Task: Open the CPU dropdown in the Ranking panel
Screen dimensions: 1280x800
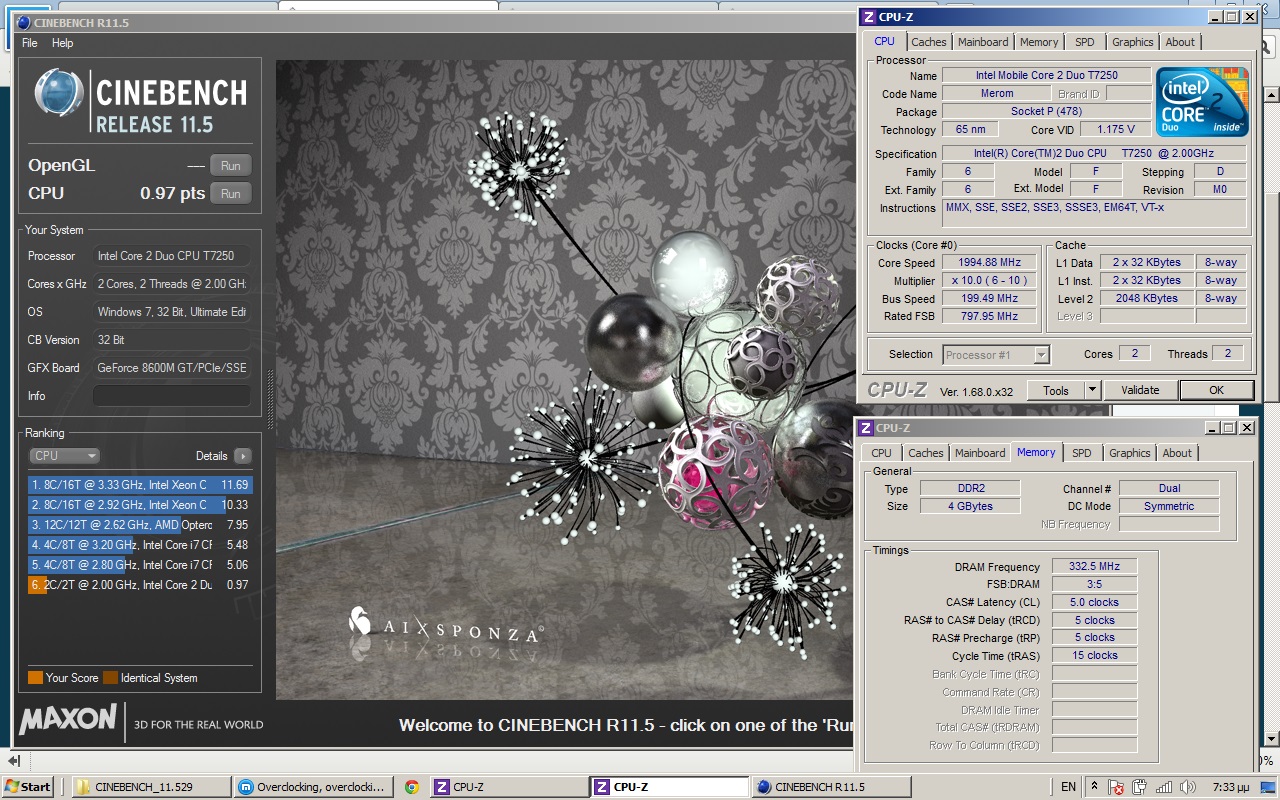Action: pyautogui.click(x=64, y=456)
